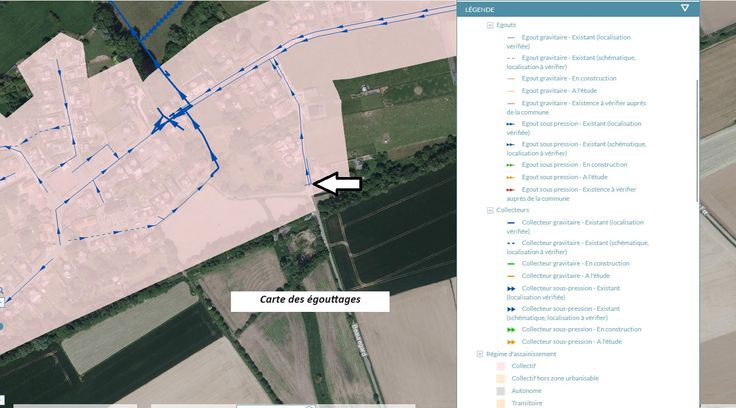Collapse the Régime d'assainissement group

(480, 354)
